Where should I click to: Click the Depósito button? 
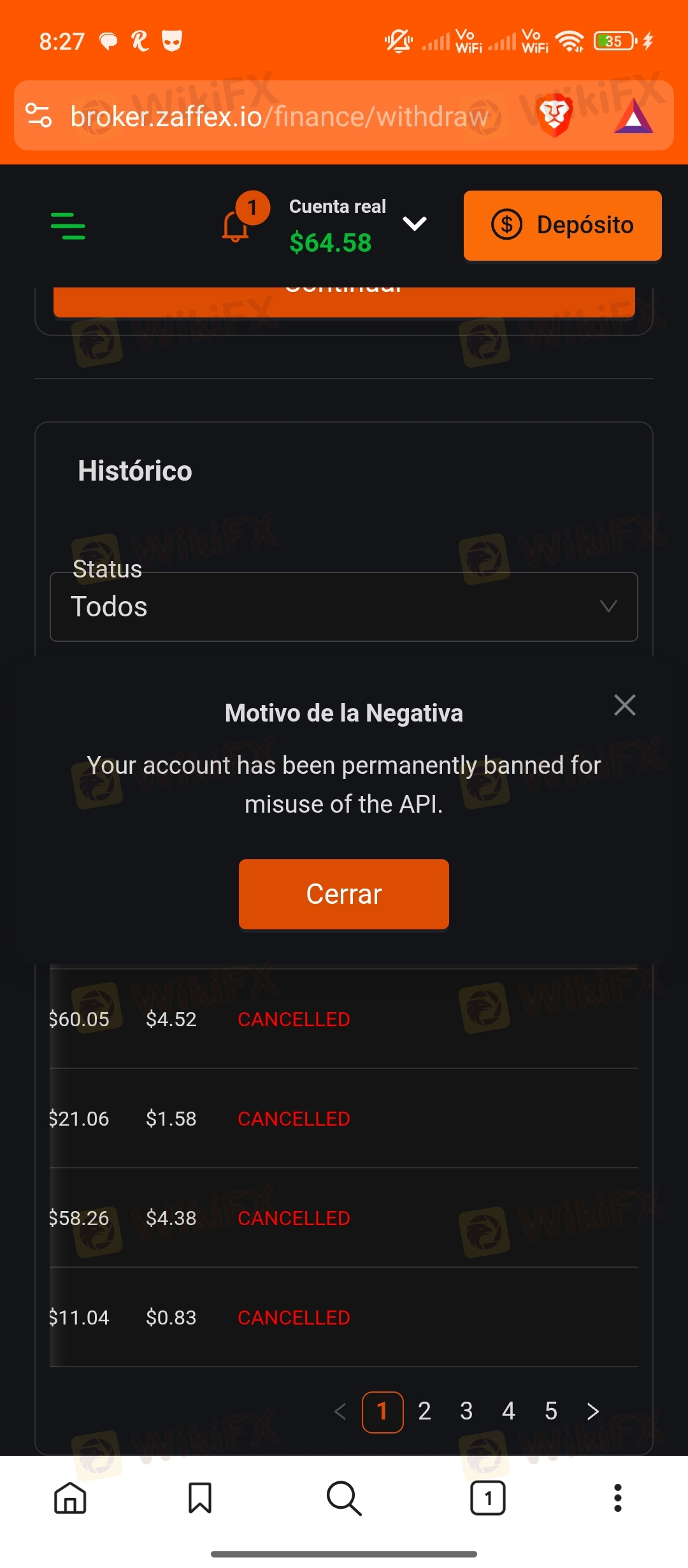click(x=563, y=225)
